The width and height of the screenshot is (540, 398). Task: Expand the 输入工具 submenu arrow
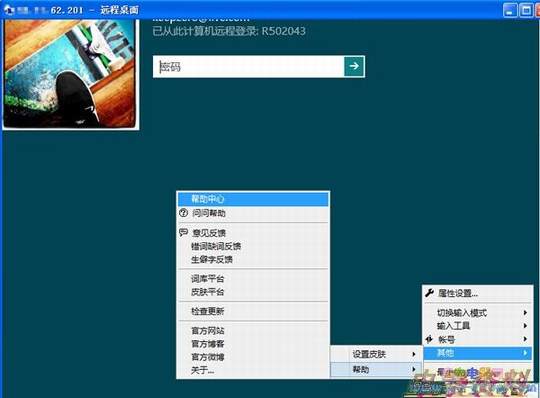point(525,326)
